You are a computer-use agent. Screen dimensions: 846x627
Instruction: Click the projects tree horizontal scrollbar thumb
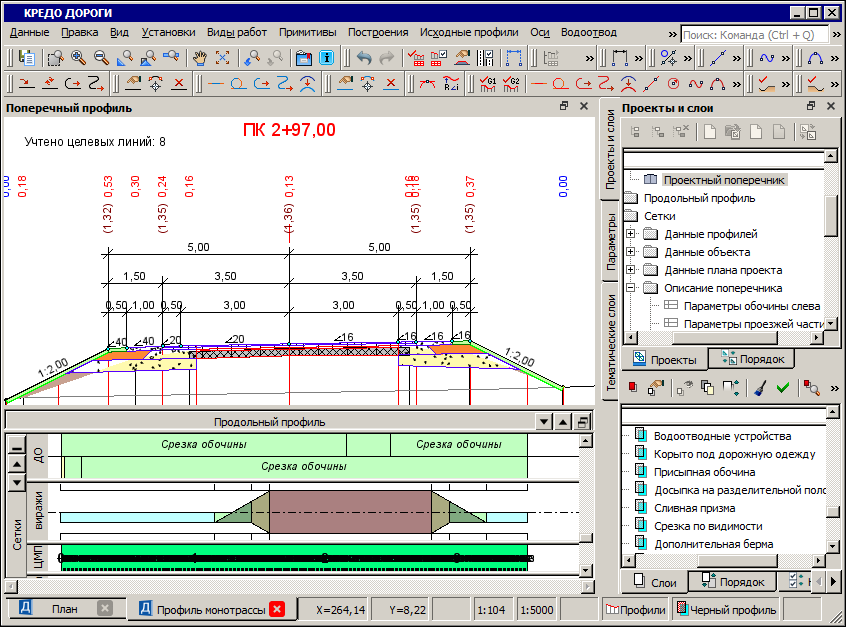pyautogui.click(x=724, y=338)
